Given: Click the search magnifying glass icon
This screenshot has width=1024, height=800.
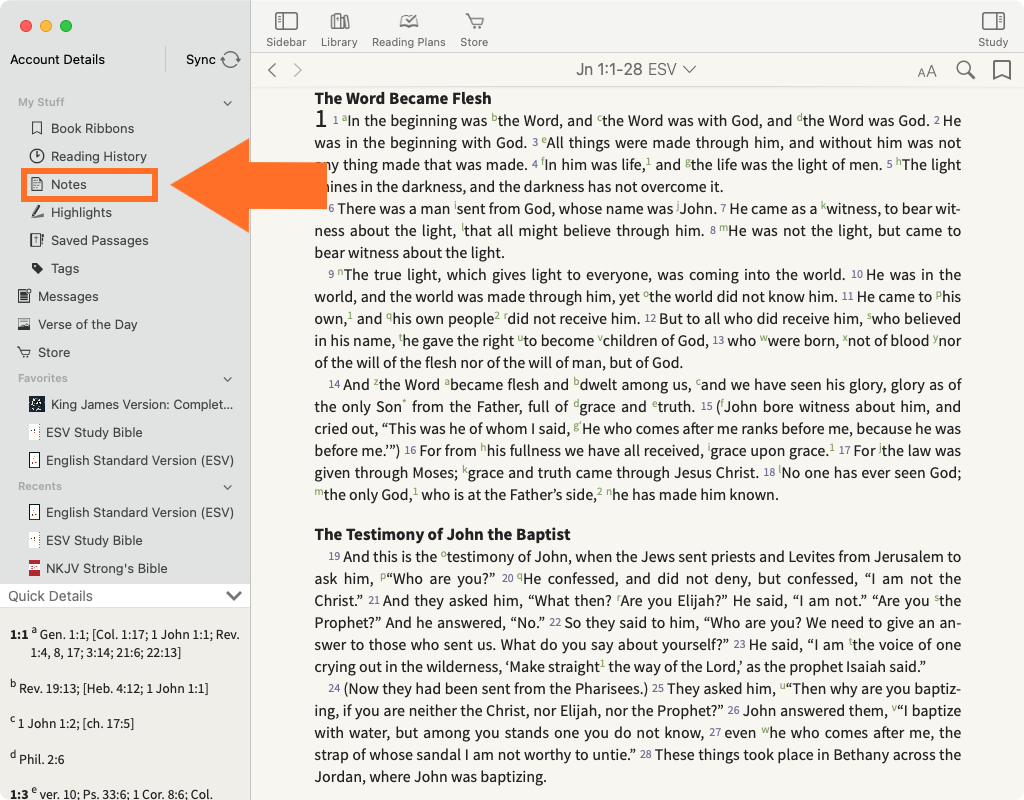Looking at the screenshot, I should [965, 70].
